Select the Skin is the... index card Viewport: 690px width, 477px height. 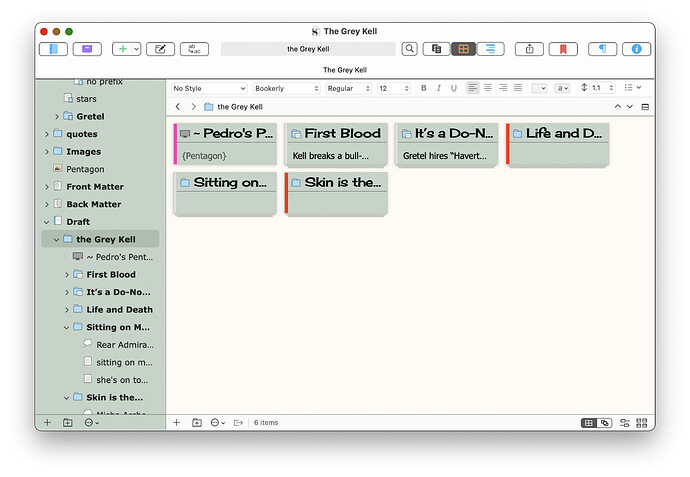pyautogui.click(x=336, y=193)
